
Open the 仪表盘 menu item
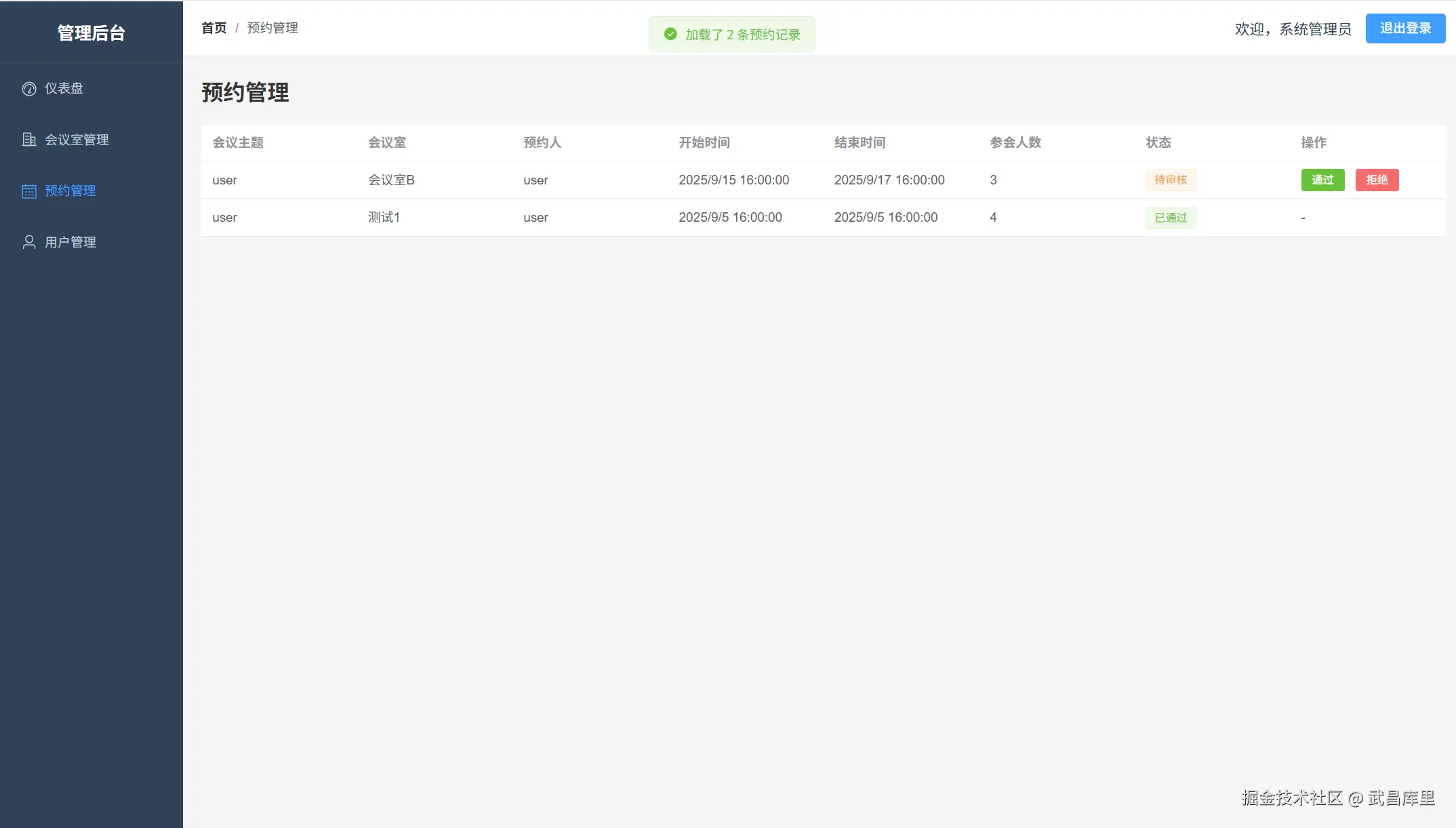64,89
